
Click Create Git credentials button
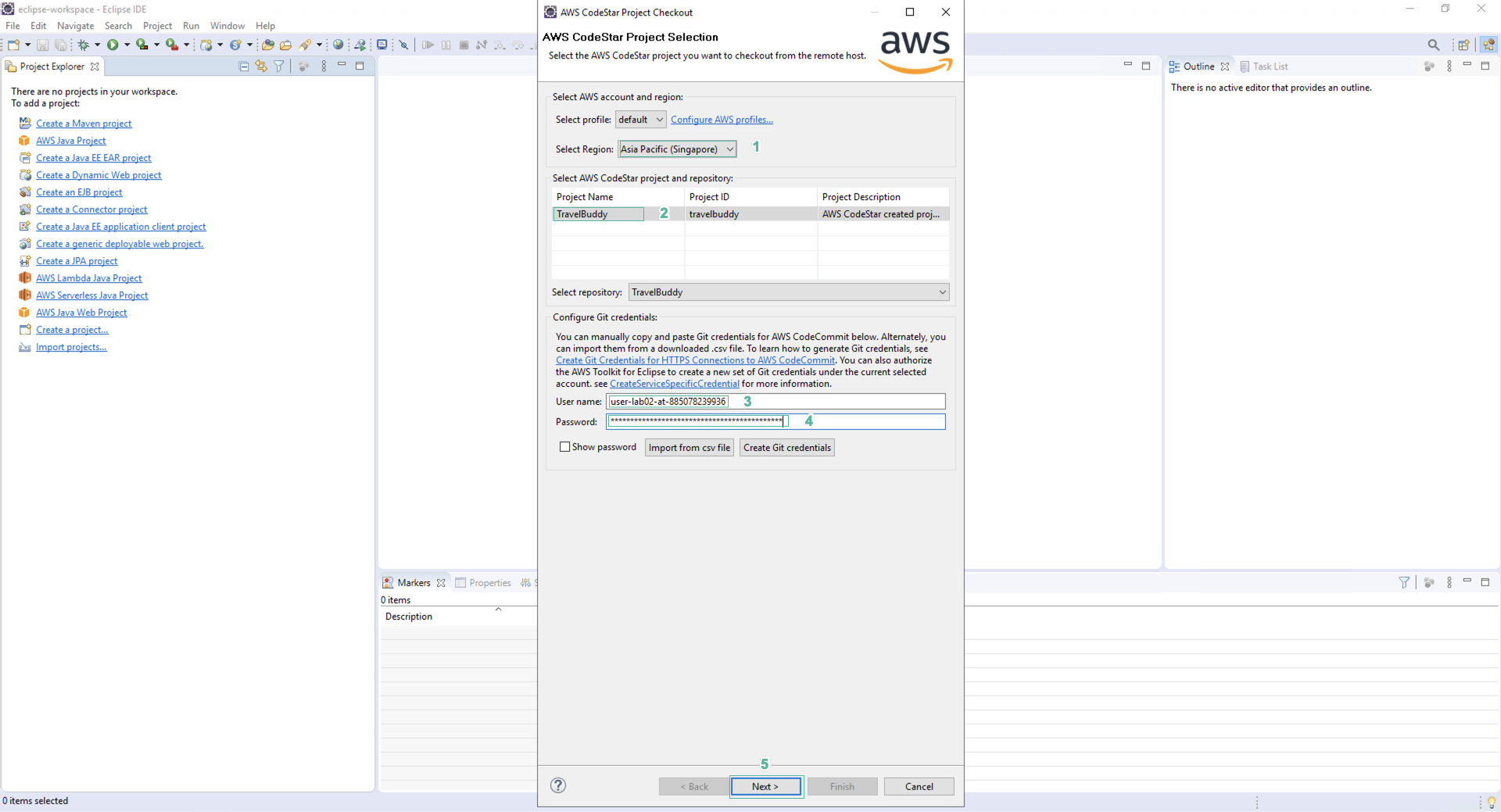[787, 448]
